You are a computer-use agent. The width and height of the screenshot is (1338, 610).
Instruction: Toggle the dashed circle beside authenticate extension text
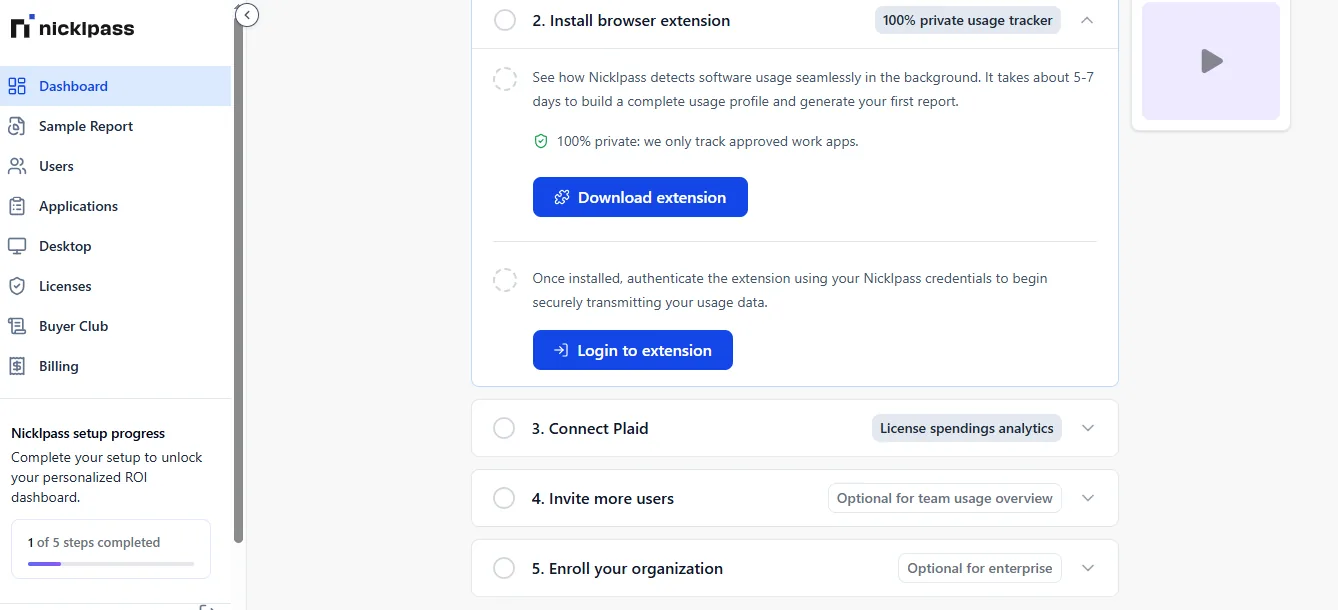coord(505,280)
